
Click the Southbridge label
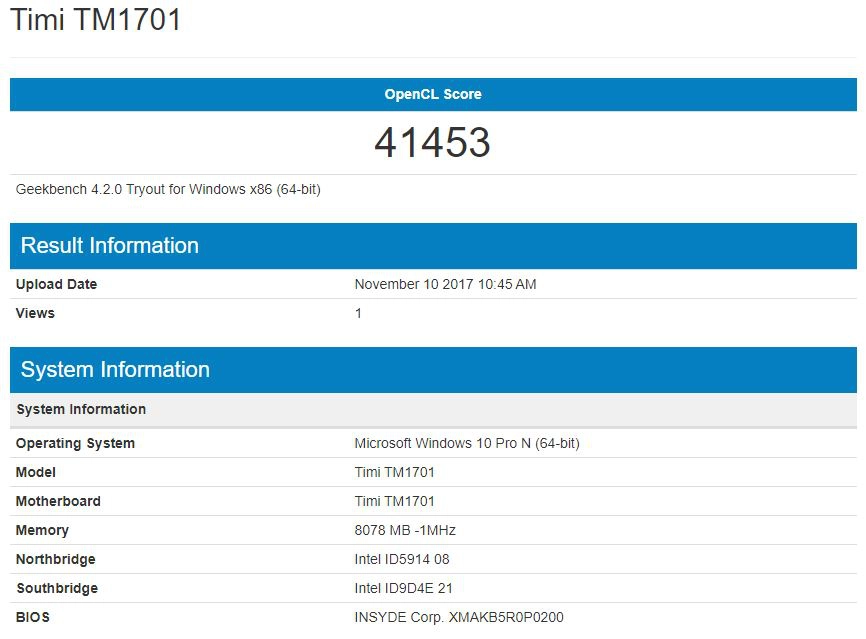coord(57,588)
